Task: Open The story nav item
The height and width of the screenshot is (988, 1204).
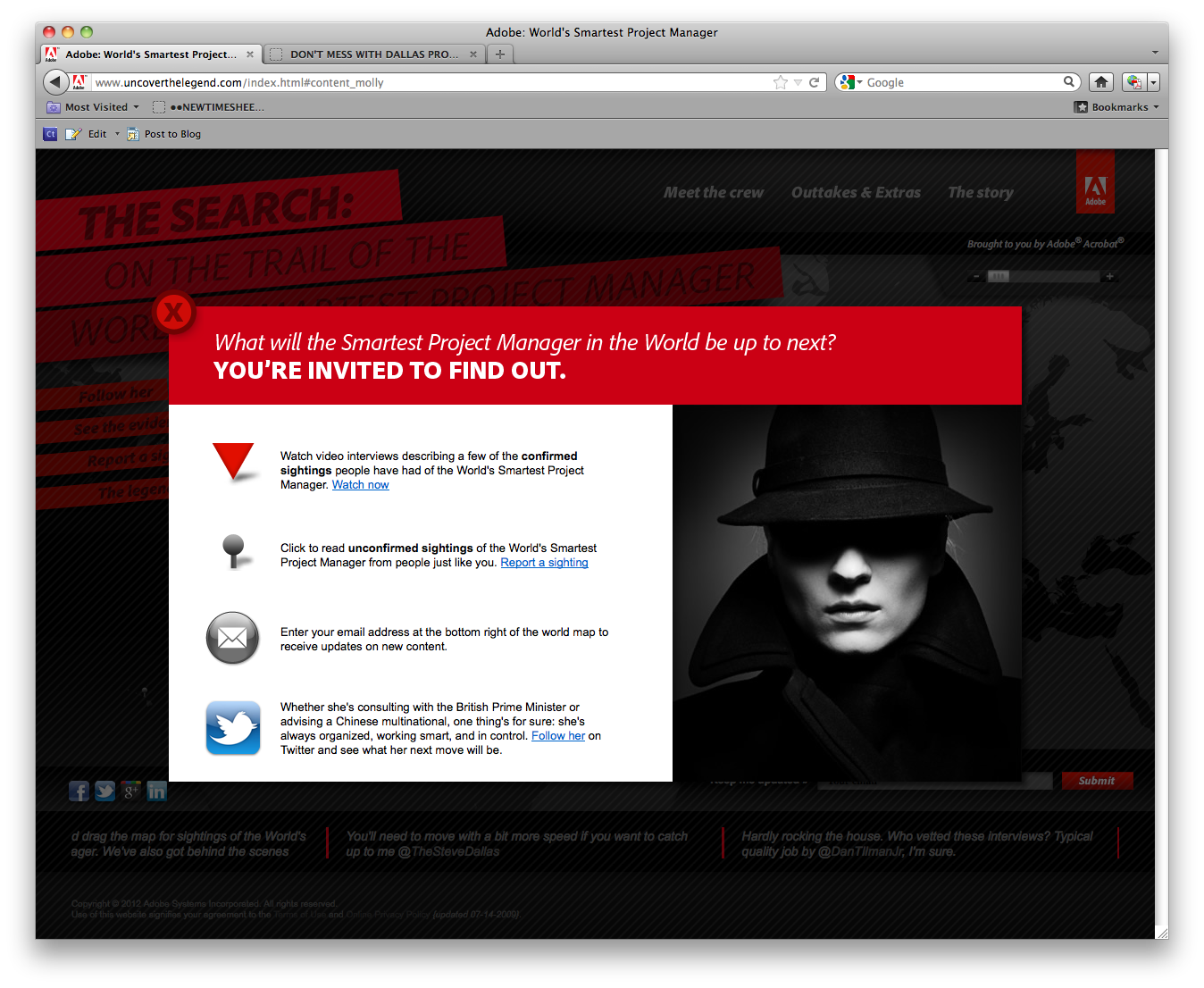Action: tap(981, 192)
